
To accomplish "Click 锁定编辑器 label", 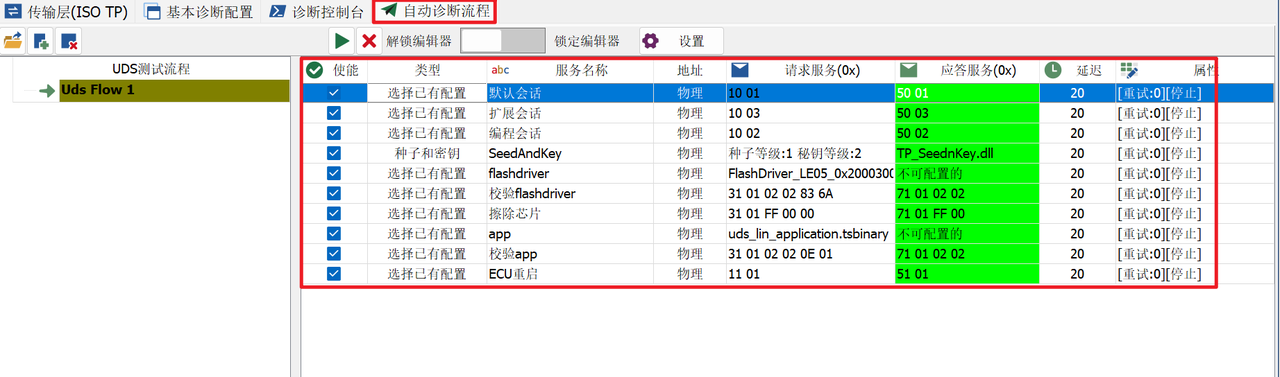I will (x=587, y=42).
